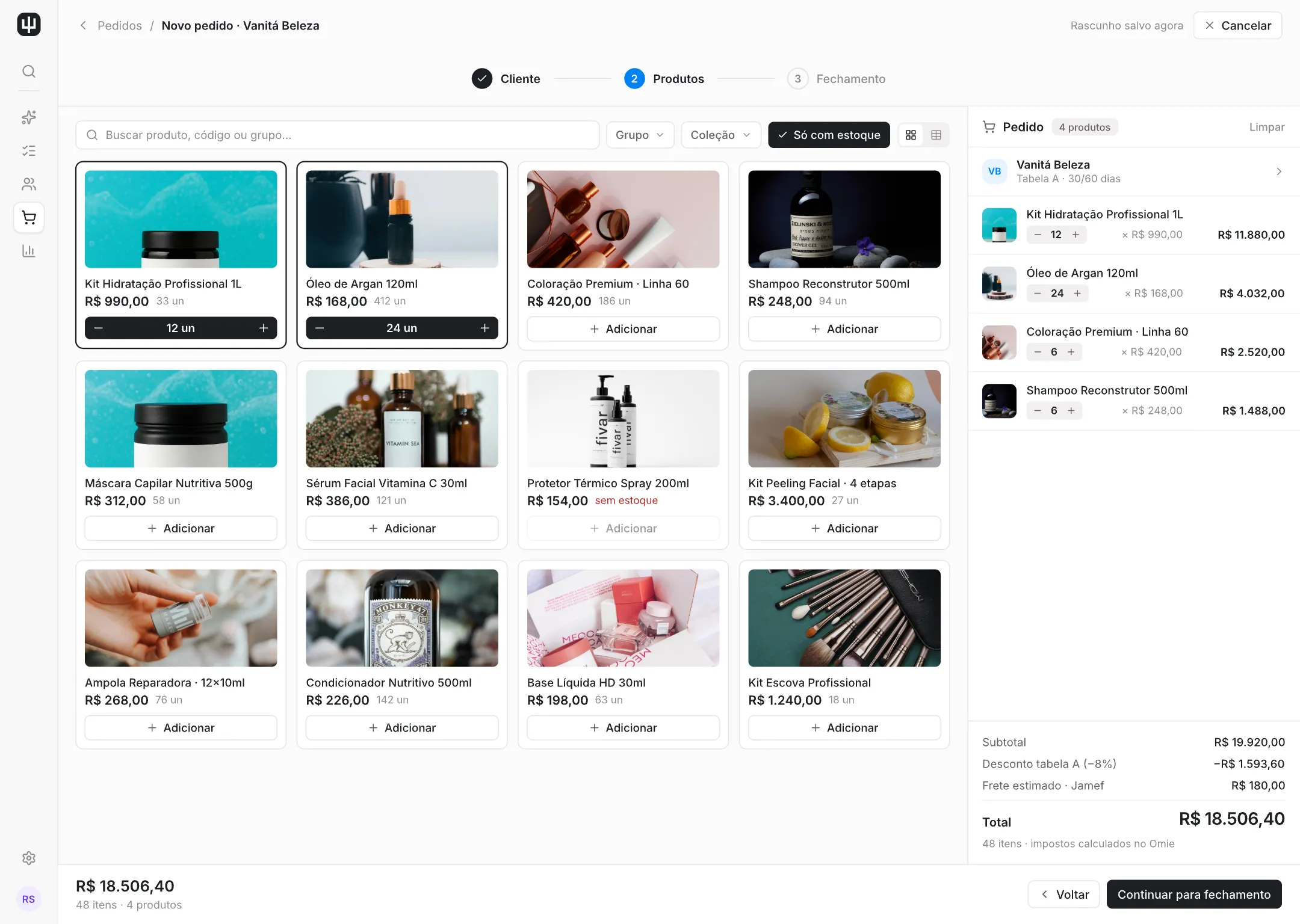Focus the product search field

[x=338, y=135]
